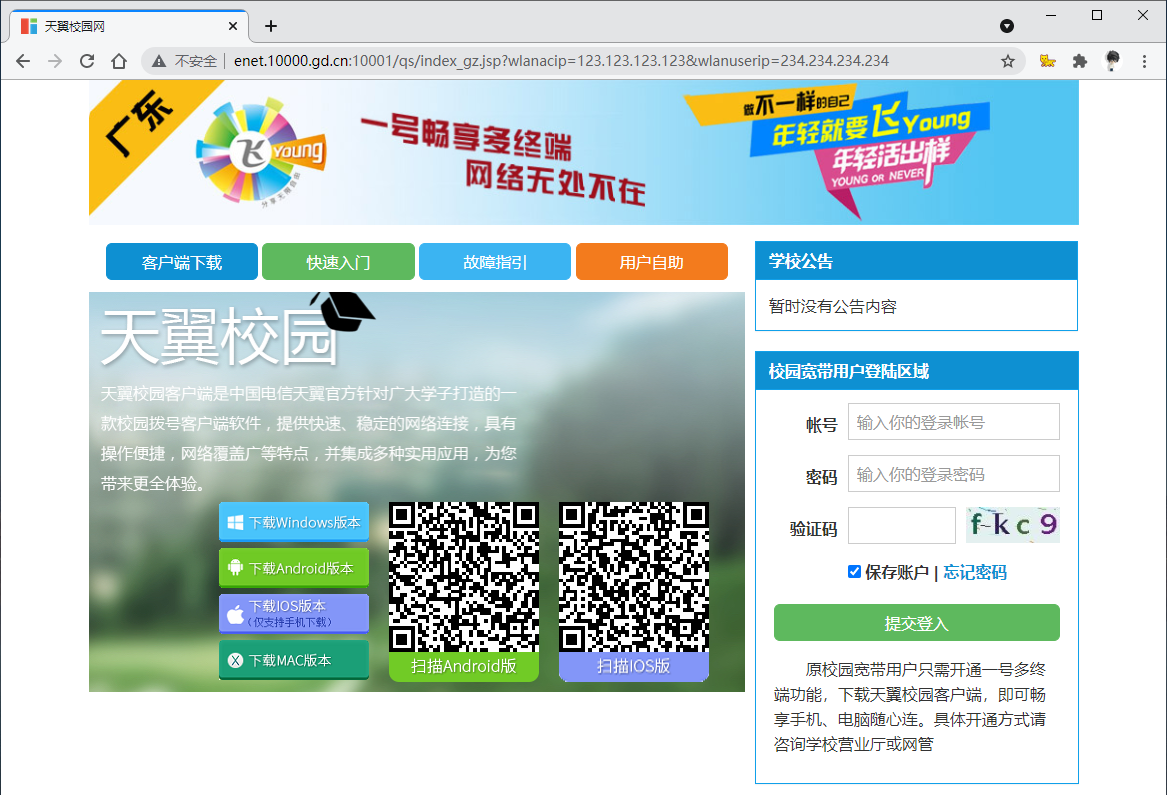Open the yellow cat extension icon
The width and height of the screenshot is (1167, 795).
(x=1048, y=61)
